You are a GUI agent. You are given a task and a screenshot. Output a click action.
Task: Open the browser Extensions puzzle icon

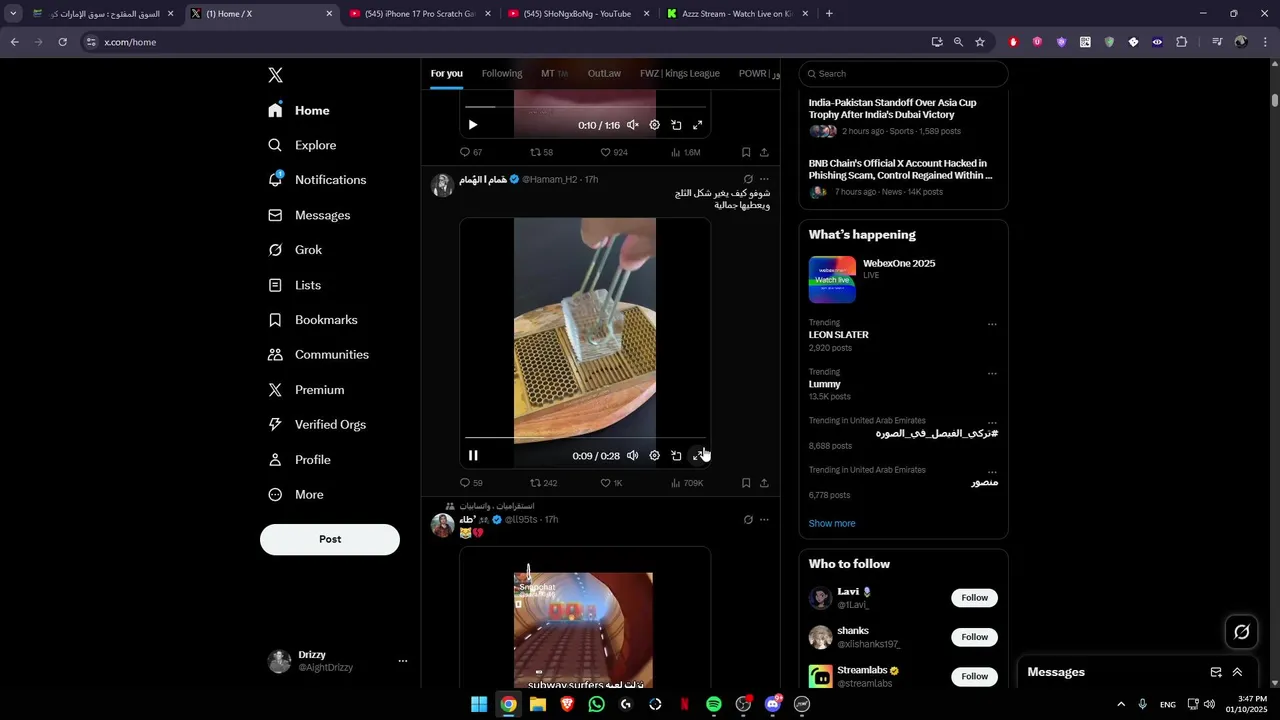tap(1182, 42)
